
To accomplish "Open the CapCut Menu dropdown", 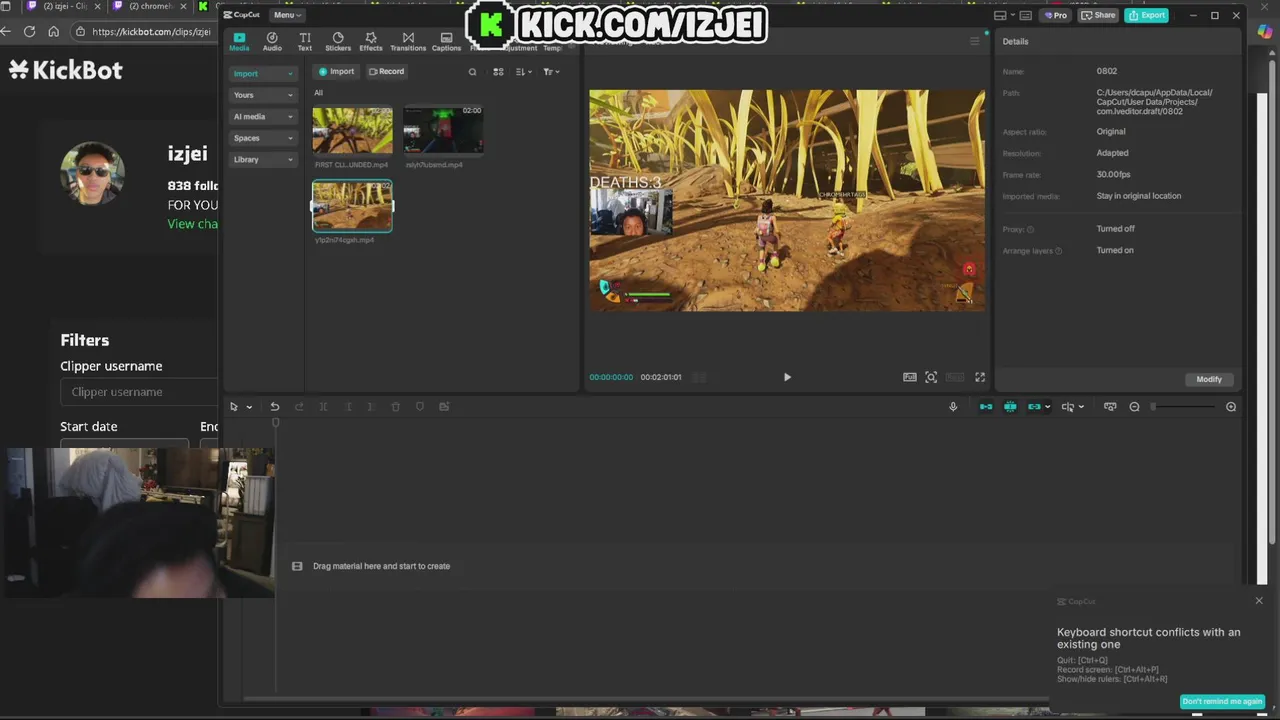I will (x=287, y=15).
